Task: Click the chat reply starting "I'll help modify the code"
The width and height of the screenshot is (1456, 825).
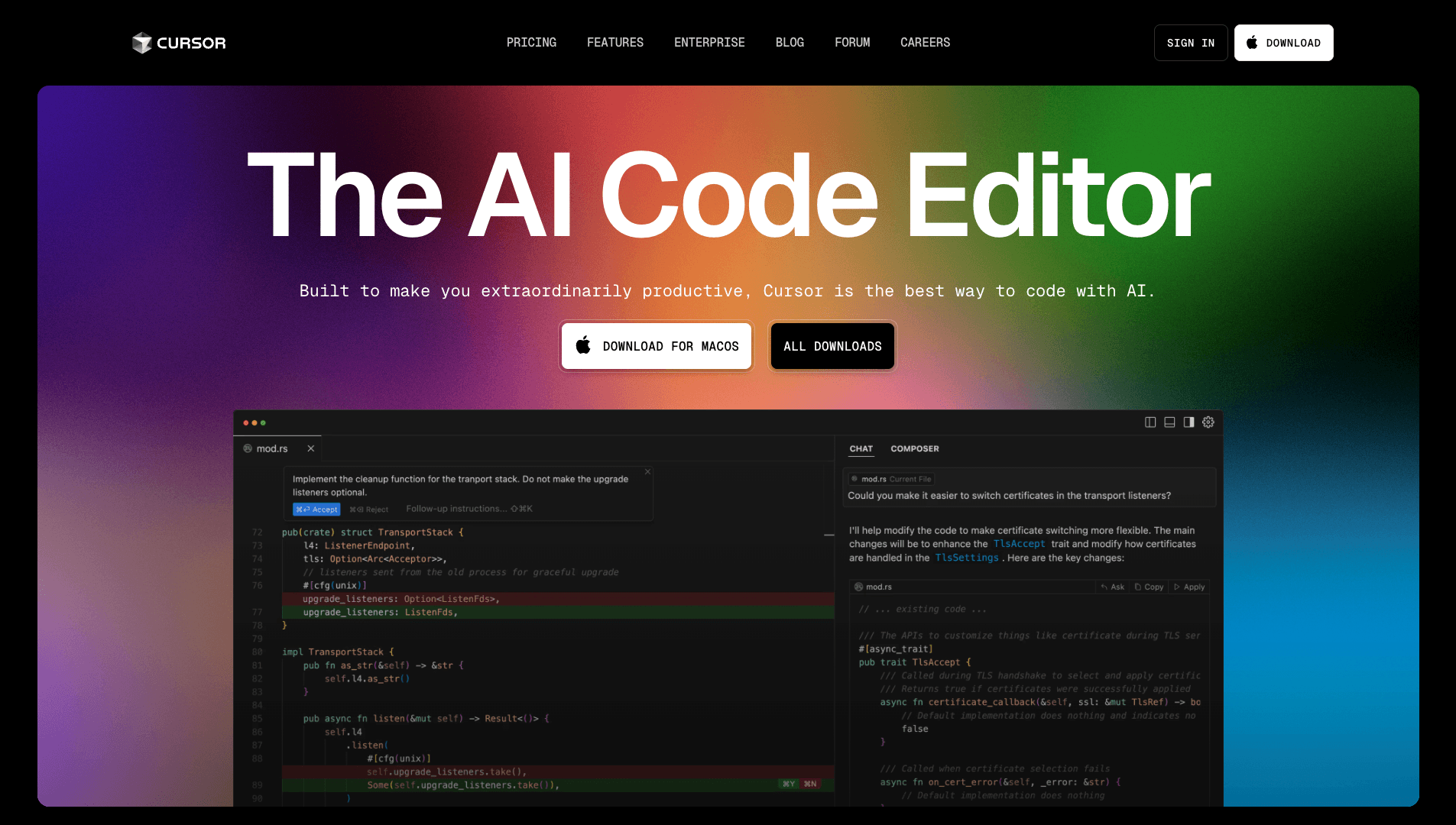Action: tap(1023, 544)
